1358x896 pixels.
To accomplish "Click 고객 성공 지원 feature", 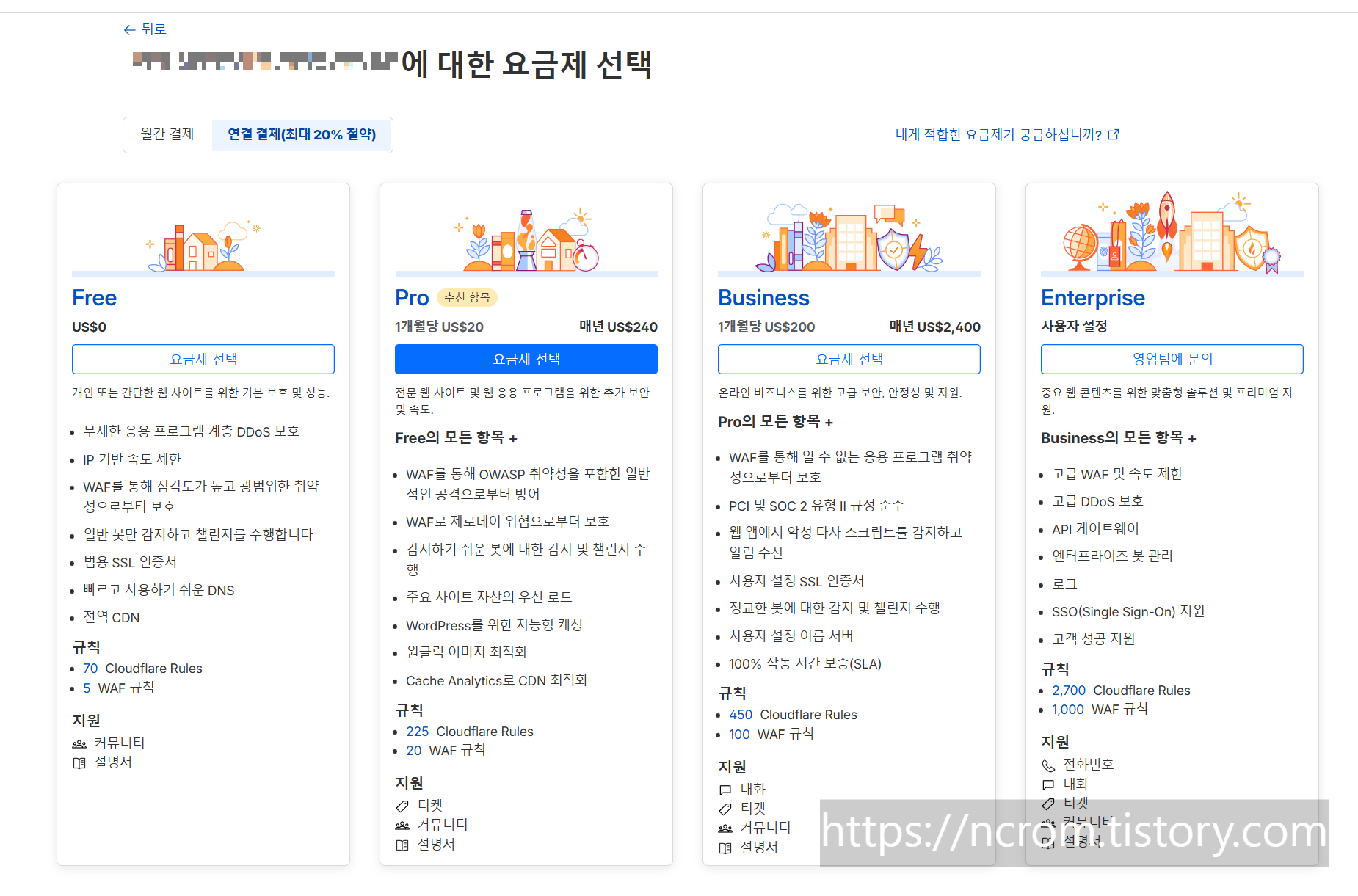I will coord(1093,639).
